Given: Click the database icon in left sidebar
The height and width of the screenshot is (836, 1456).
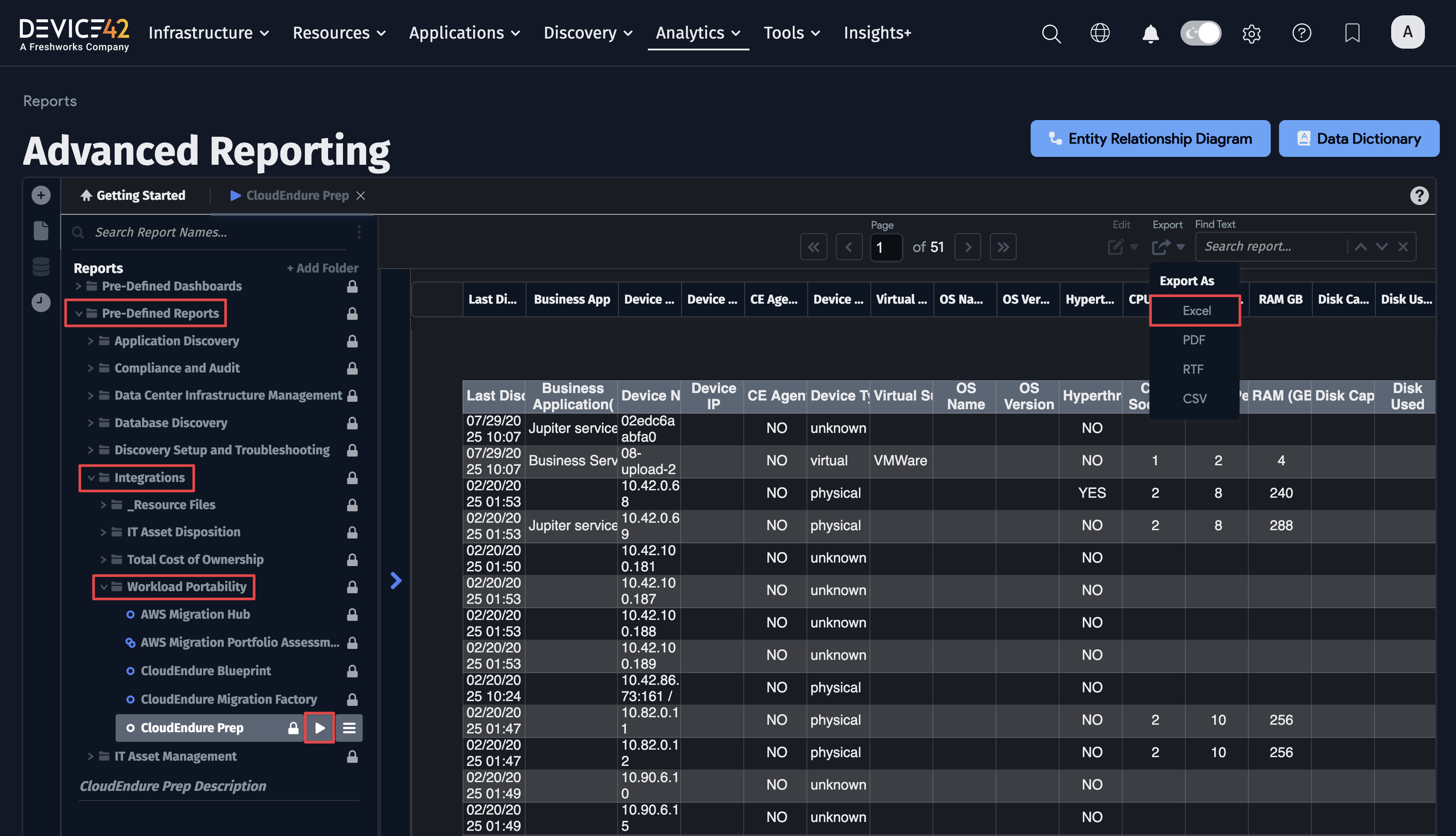Looking at the screenshot, I should click(x=41, y=266).
